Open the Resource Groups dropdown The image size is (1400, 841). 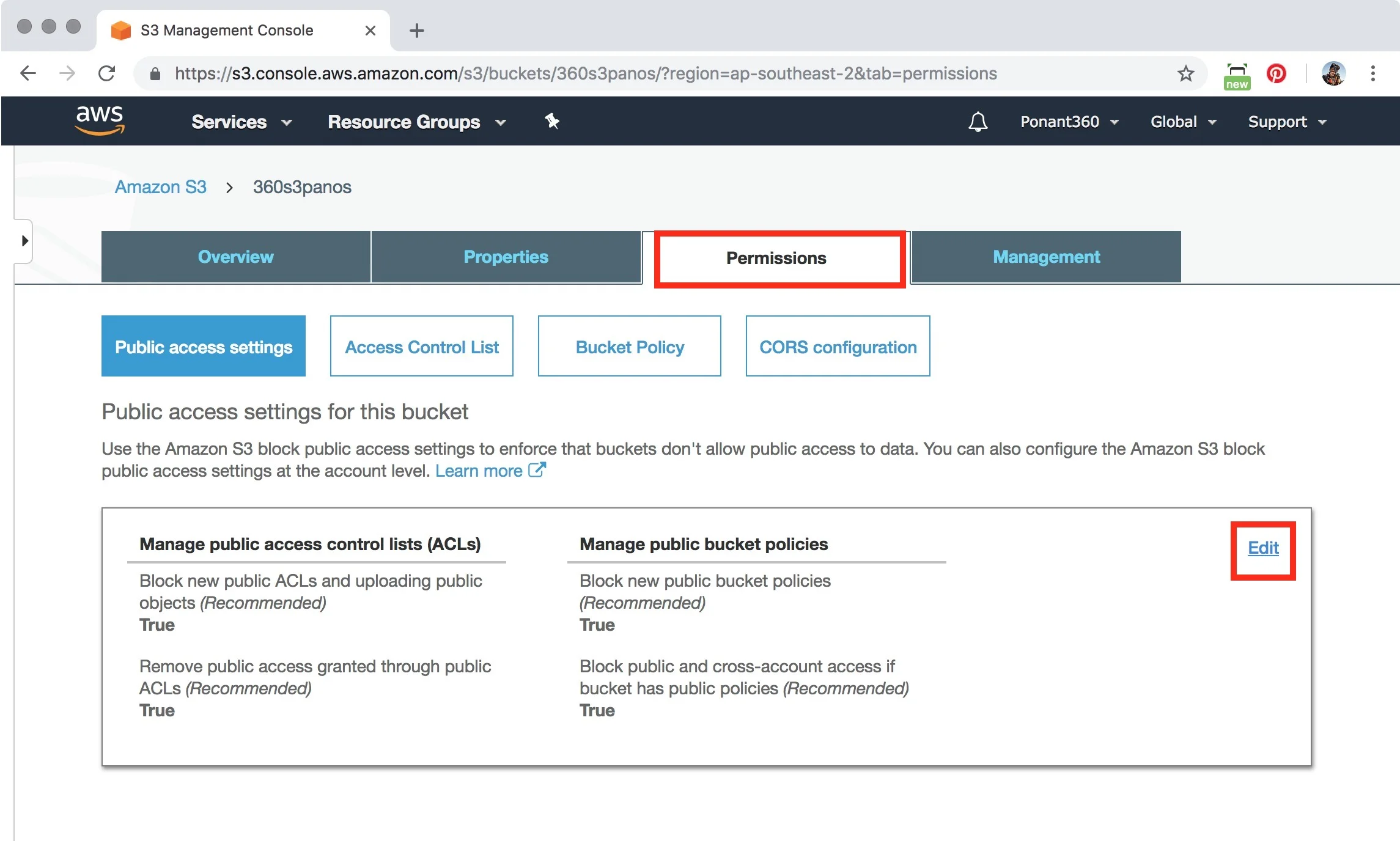(x=417, y=122)
